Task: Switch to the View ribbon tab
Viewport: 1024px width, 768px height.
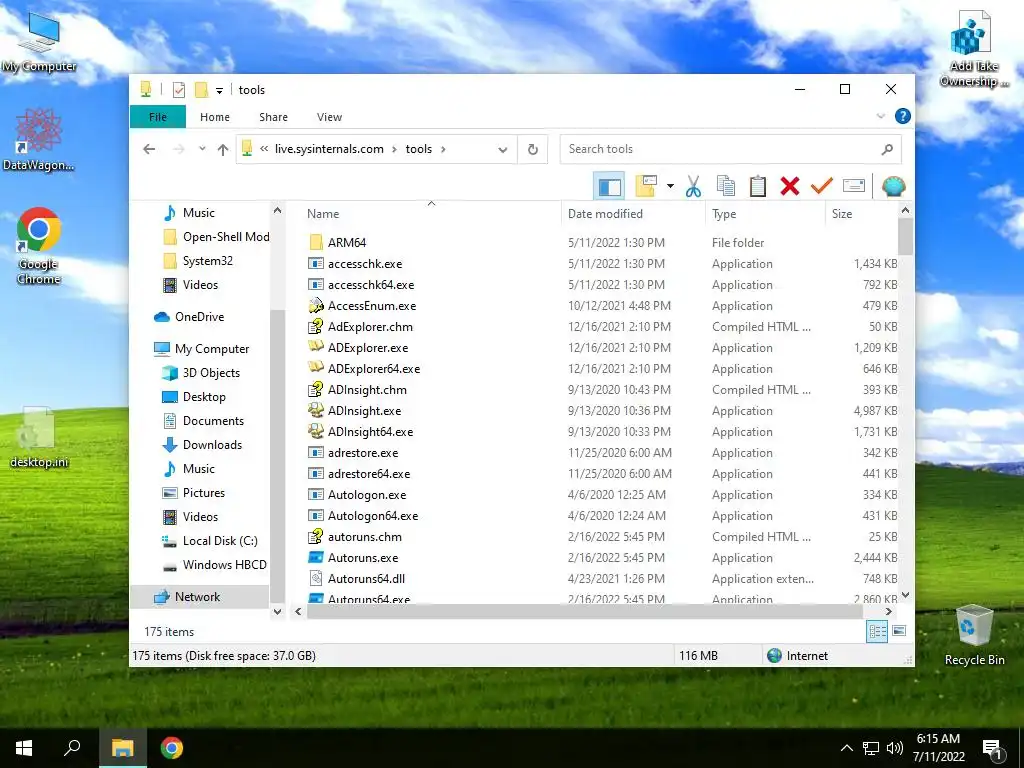Action: click(329, 117)
